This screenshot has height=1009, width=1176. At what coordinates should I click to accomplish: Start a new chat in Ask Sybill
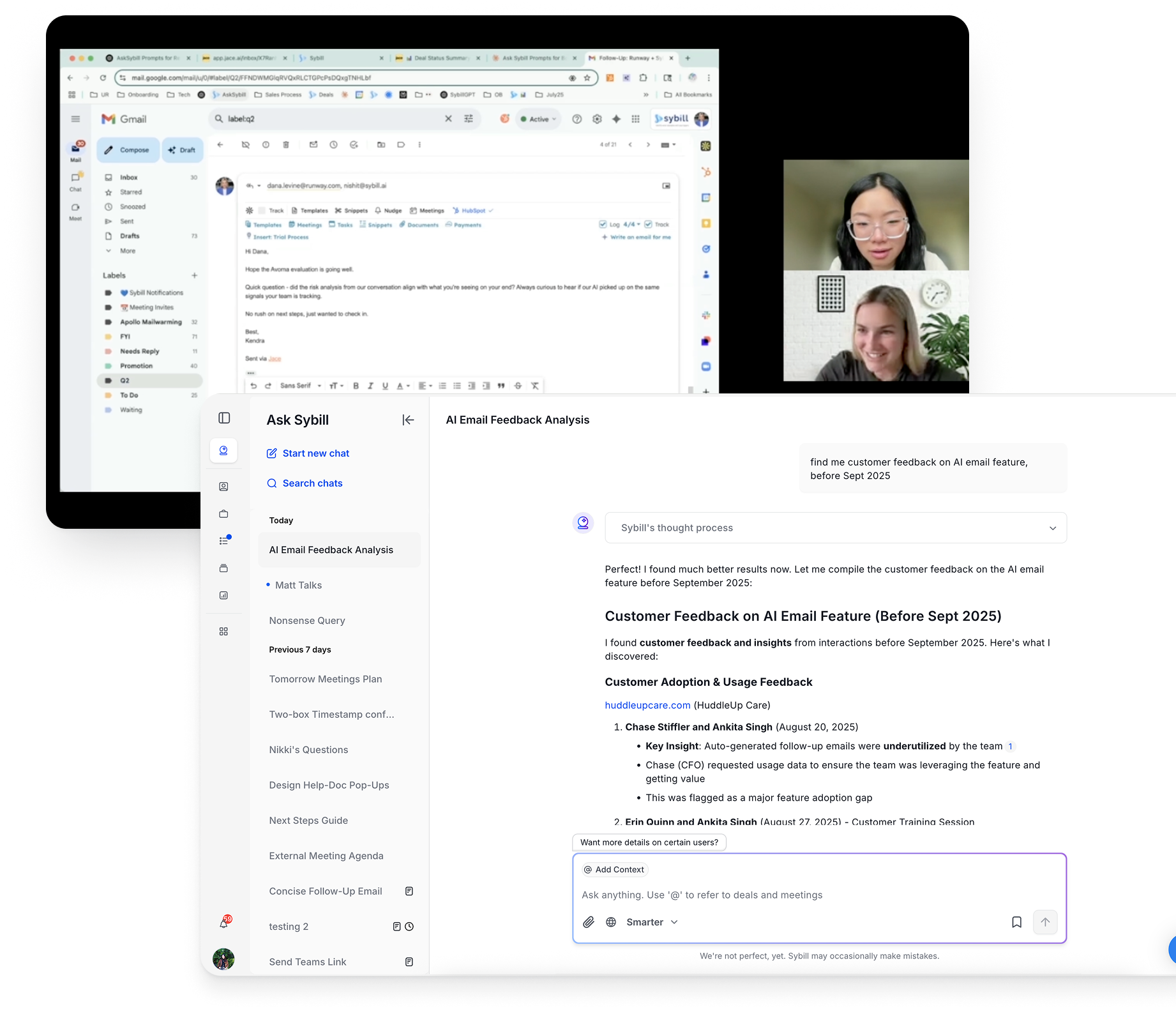(308, 453)
